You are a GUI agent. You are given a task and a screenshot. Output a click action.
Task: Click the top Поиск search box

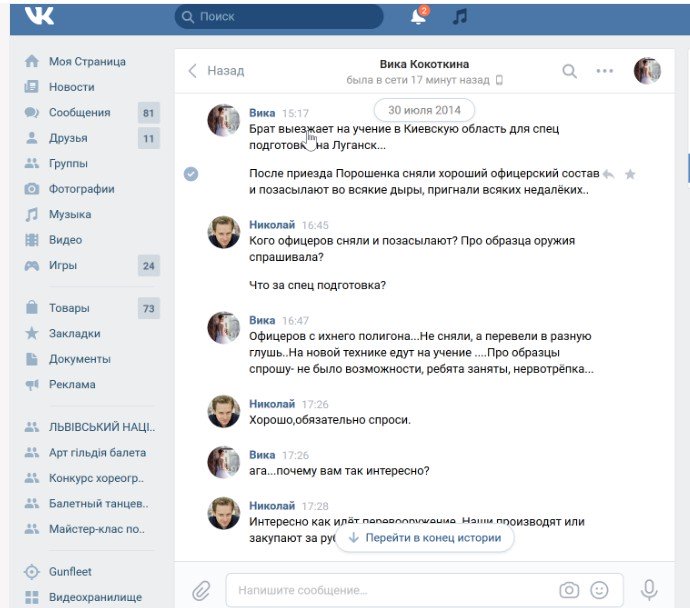coord(278,17)
